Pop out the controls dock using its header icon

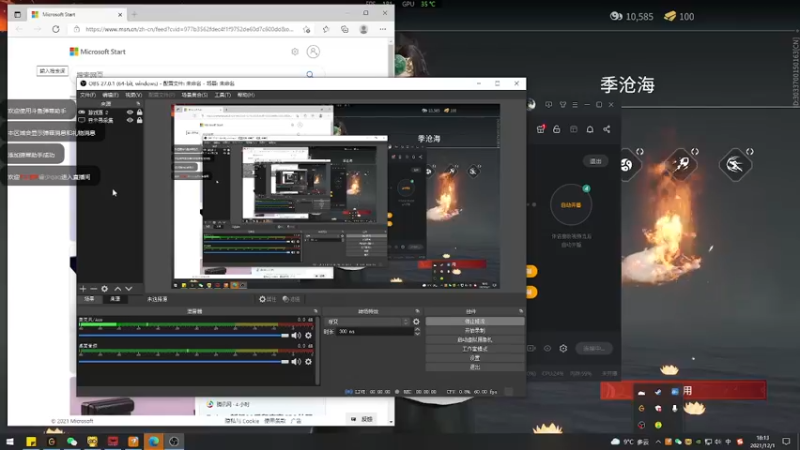(x=521, y=311)
